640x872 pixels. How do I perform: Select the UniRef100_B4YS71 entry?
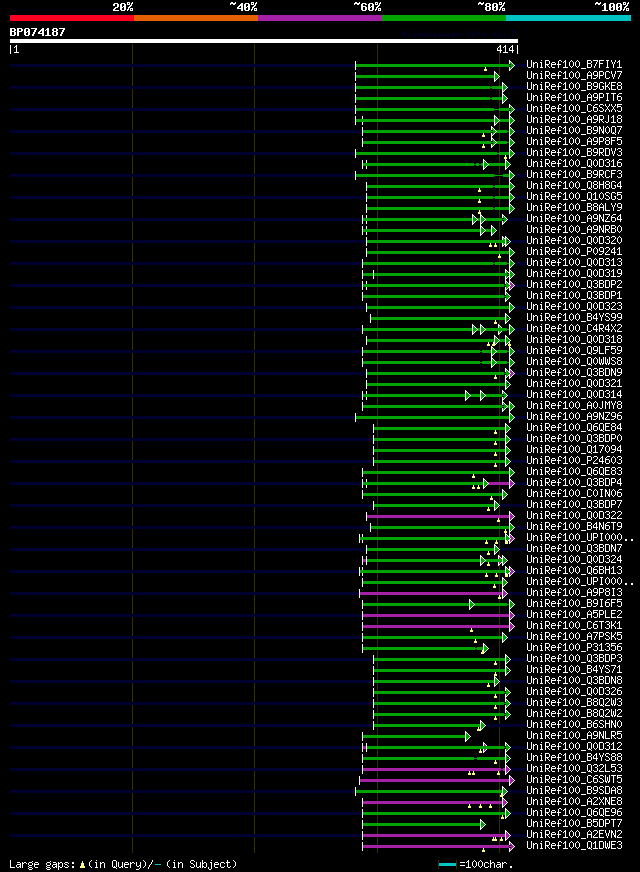click(x=574, y=670)
